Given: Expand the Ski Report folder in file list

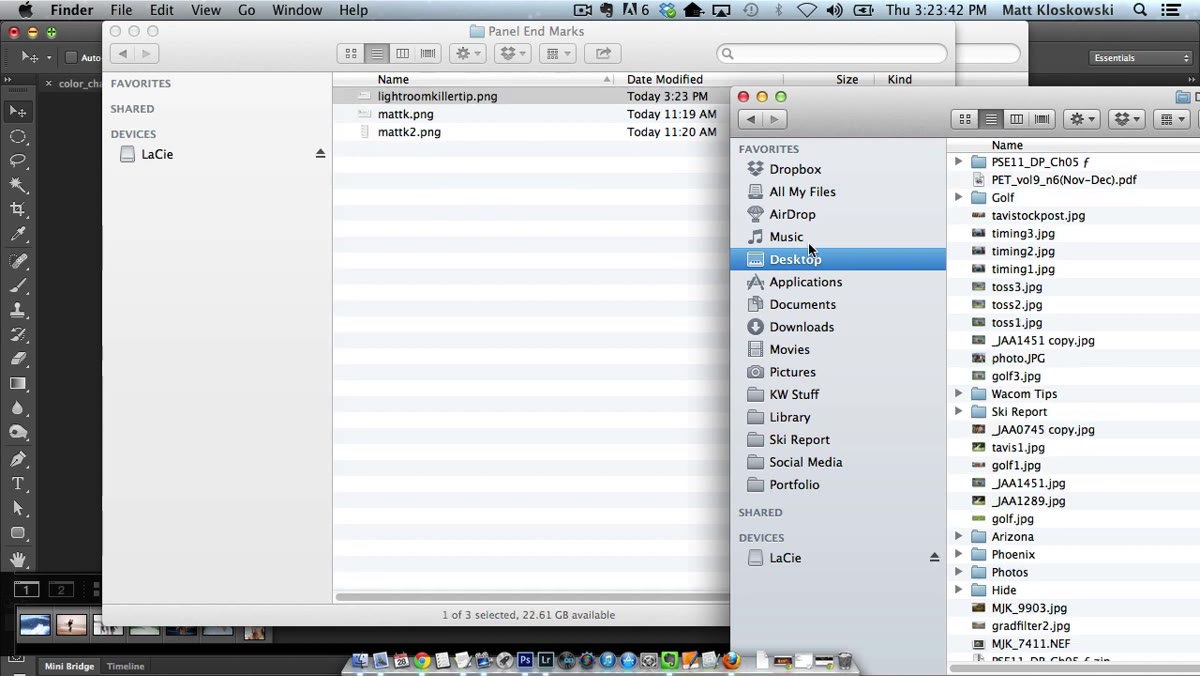Looking at the screenshot, I should tap(958, 411).
